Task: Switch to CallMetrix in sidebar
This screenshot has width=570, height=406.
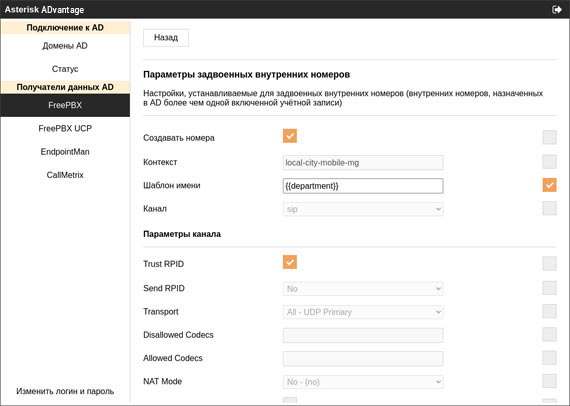Action: [65, 175]
